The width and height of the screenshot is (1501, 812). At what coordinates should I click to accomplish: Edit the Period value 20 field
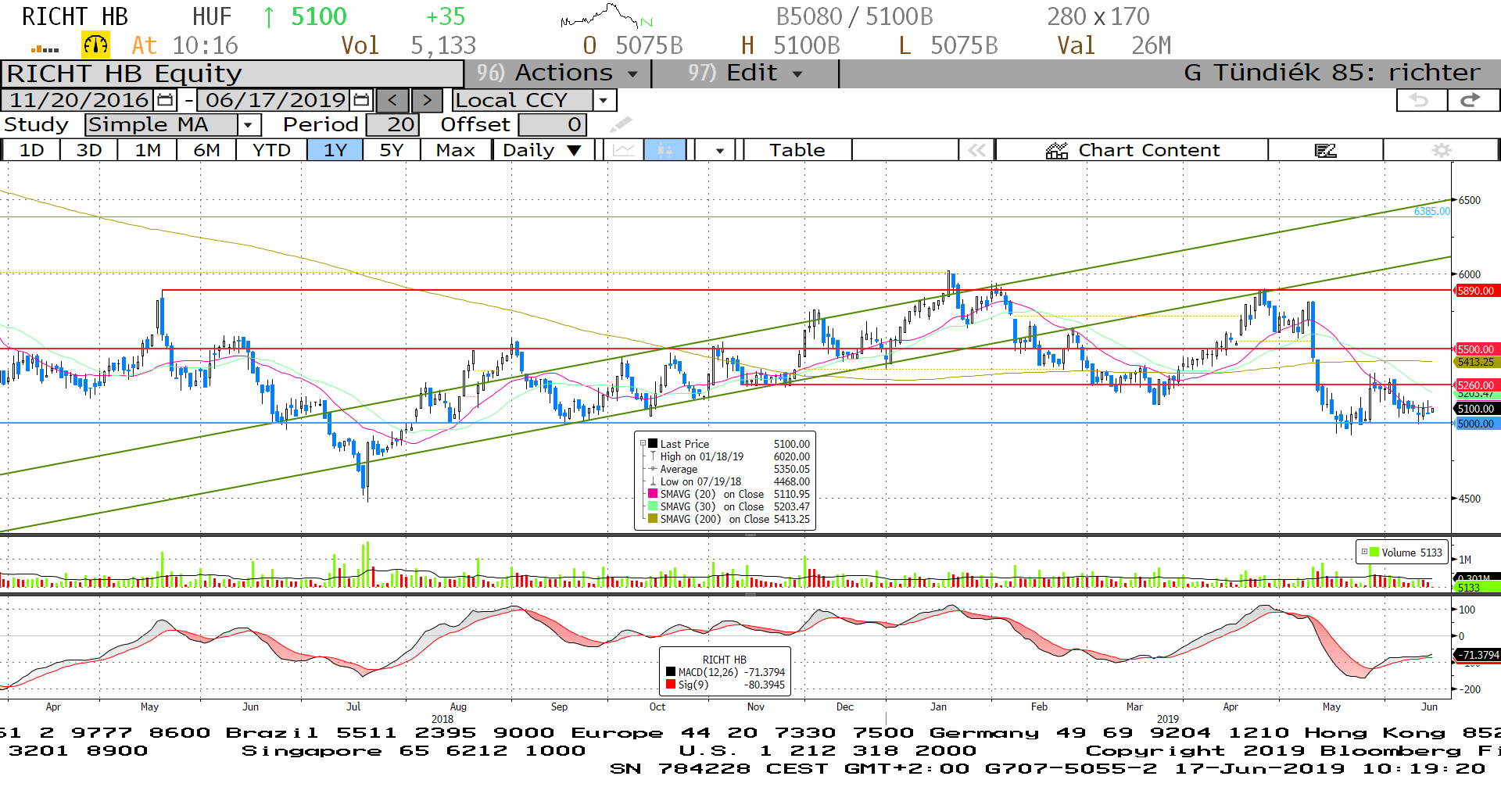click(x=392, y=124)
